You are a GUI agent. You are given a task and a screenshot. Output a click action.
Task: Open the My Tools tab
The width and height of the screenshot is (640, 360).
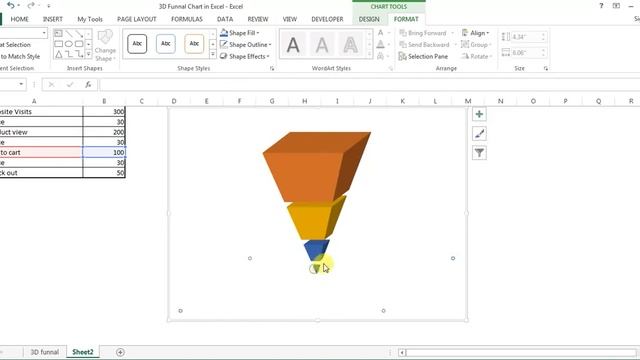[x=90, y=19]
